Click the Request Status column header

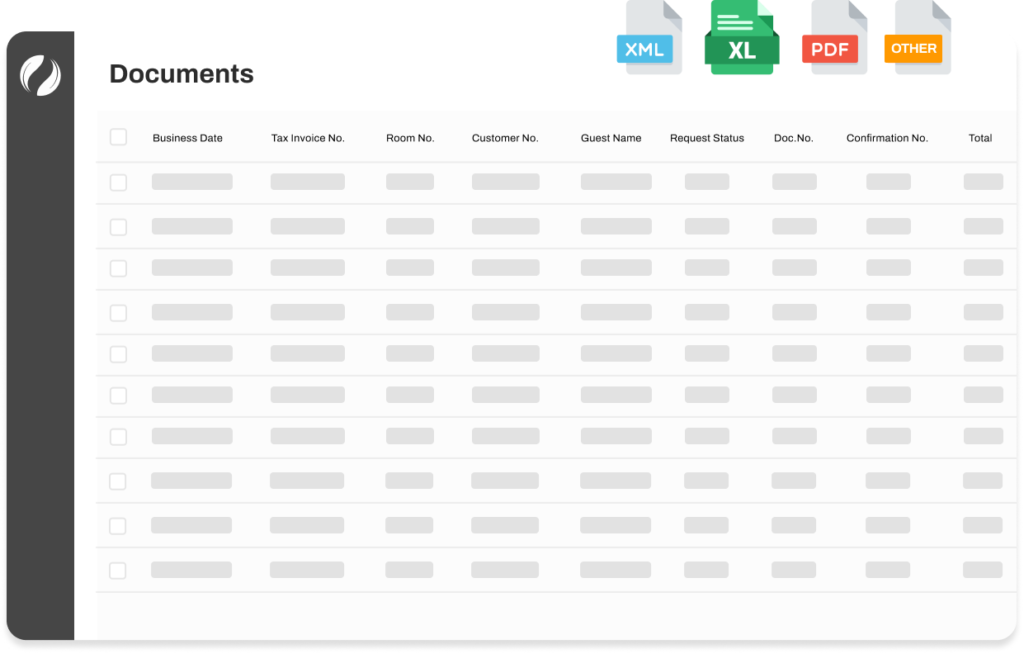tap(707, 138)
